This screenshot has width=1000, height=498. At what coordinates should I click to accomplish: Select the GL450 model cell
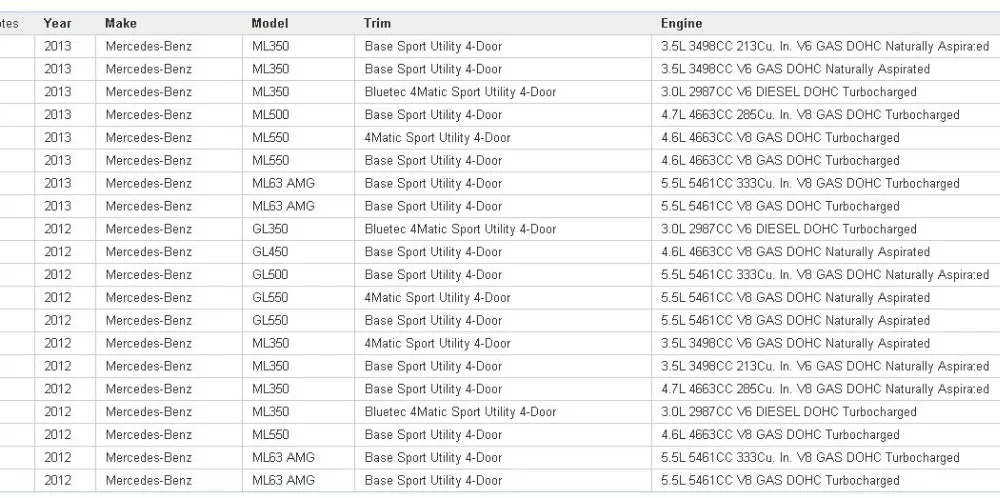coord(298,253)
